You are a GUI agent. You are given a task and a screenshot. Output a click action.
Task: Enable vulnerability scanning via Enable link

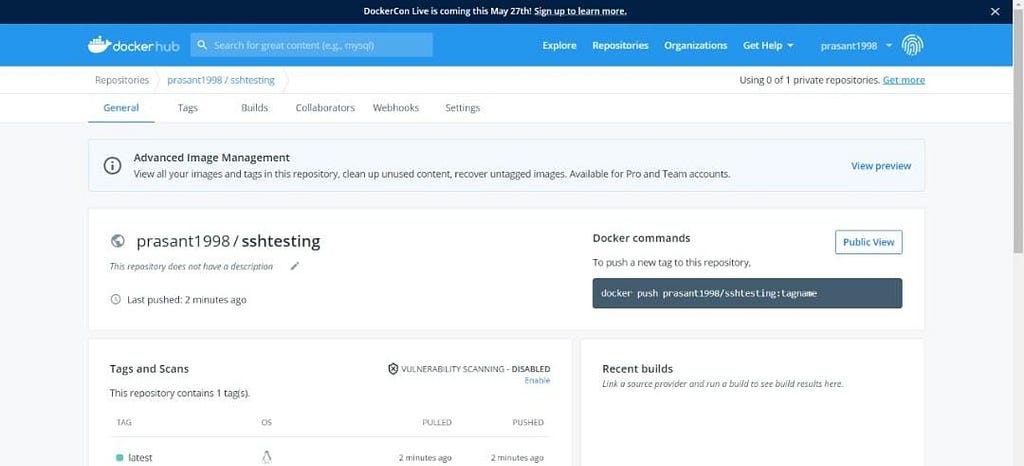[x=537, y=380]
